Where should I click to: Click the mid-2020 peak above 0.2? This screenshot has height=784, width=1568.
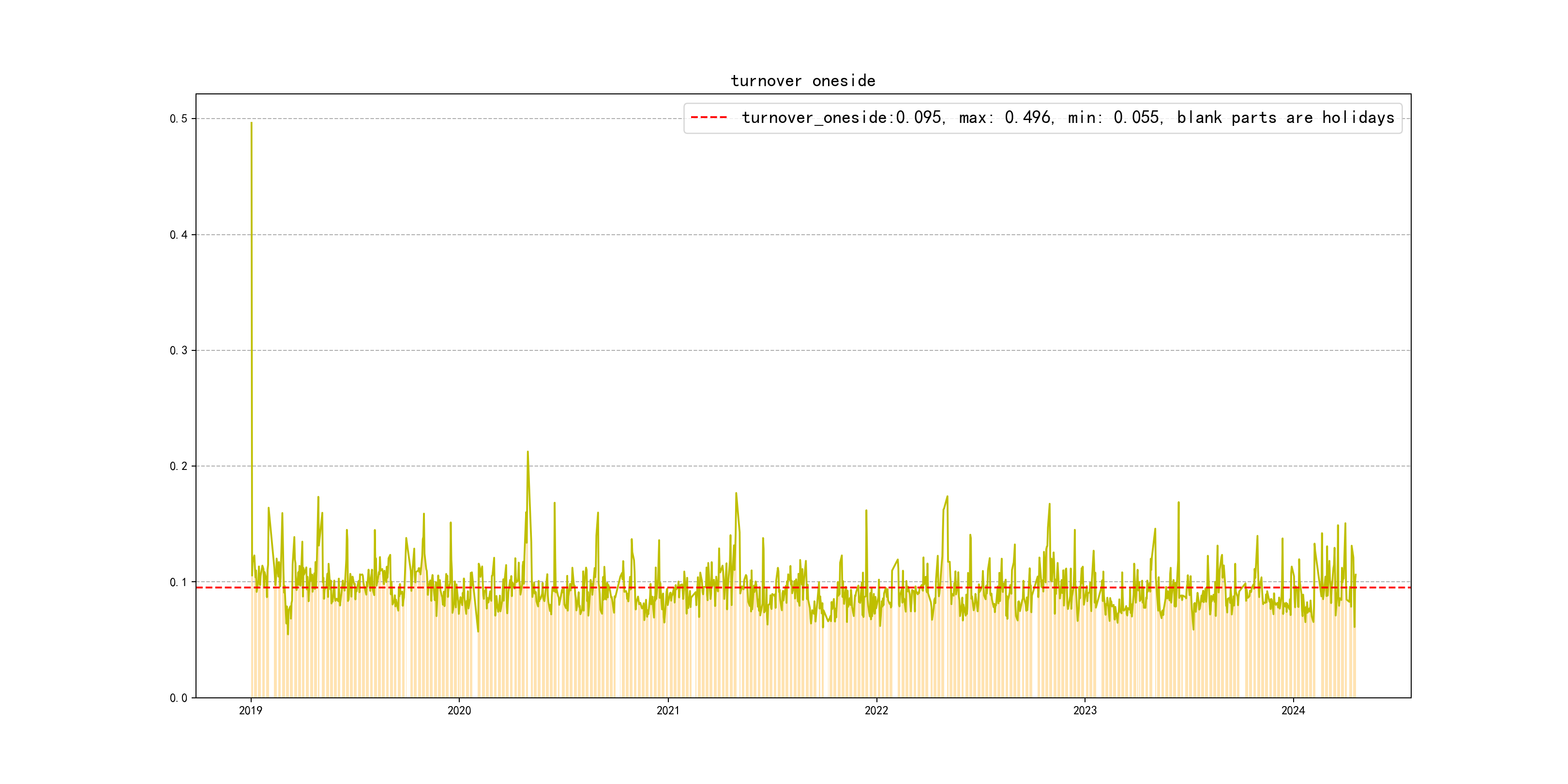click(x=528, y=452)
